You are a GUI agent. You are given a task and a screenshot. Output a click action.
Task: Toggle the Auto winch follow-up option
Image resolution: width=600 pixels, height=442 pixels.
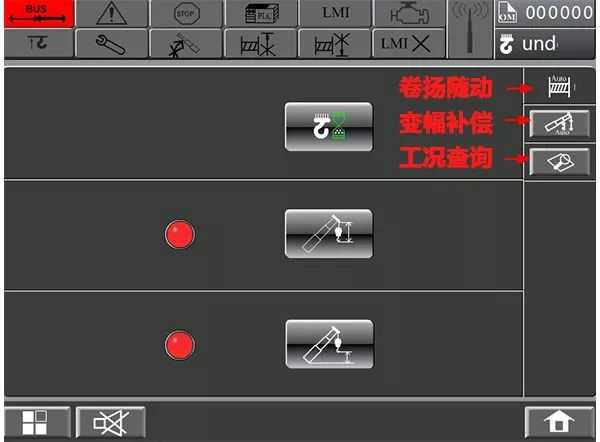point(559,86)
